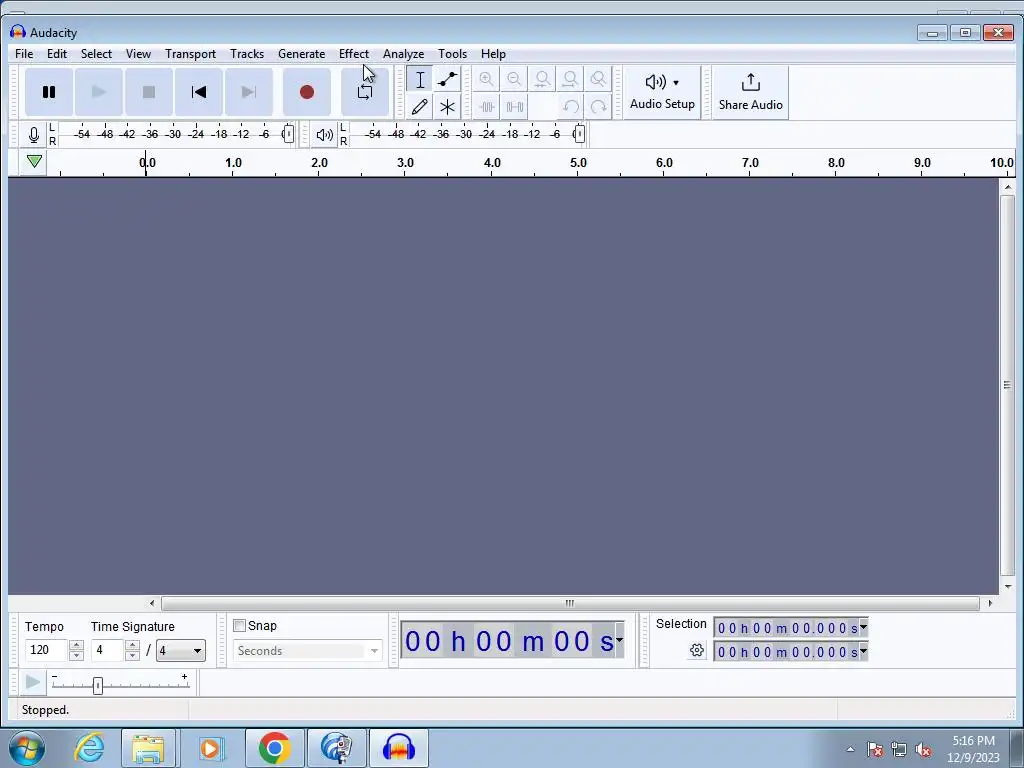Screen dimensions: 1024x768
Task: Open the Transport menu
Action: [190, 54]
